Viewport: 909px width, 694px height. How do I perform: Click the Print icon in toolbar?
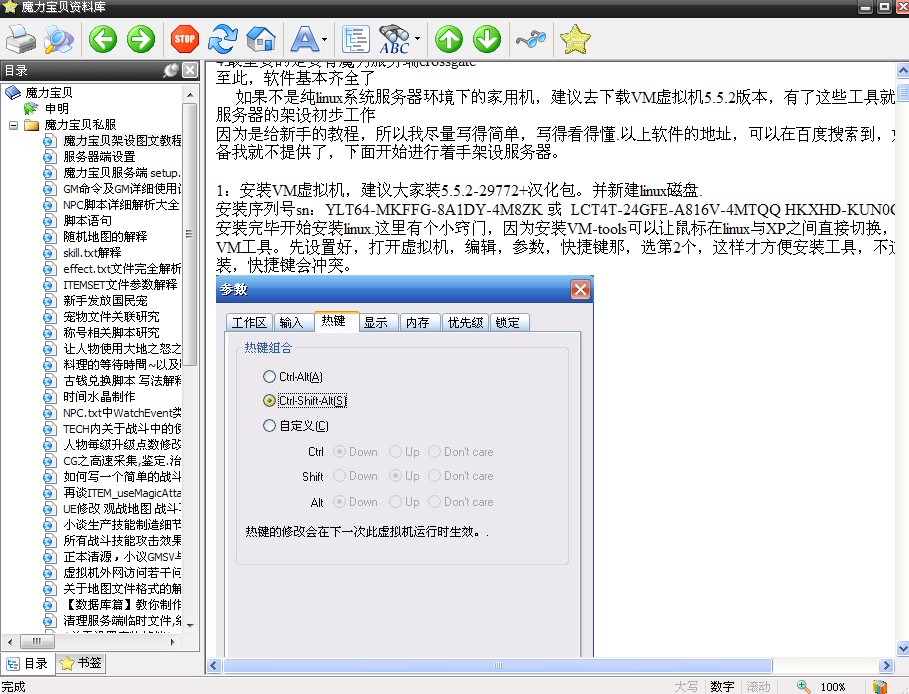pos(21,40)
